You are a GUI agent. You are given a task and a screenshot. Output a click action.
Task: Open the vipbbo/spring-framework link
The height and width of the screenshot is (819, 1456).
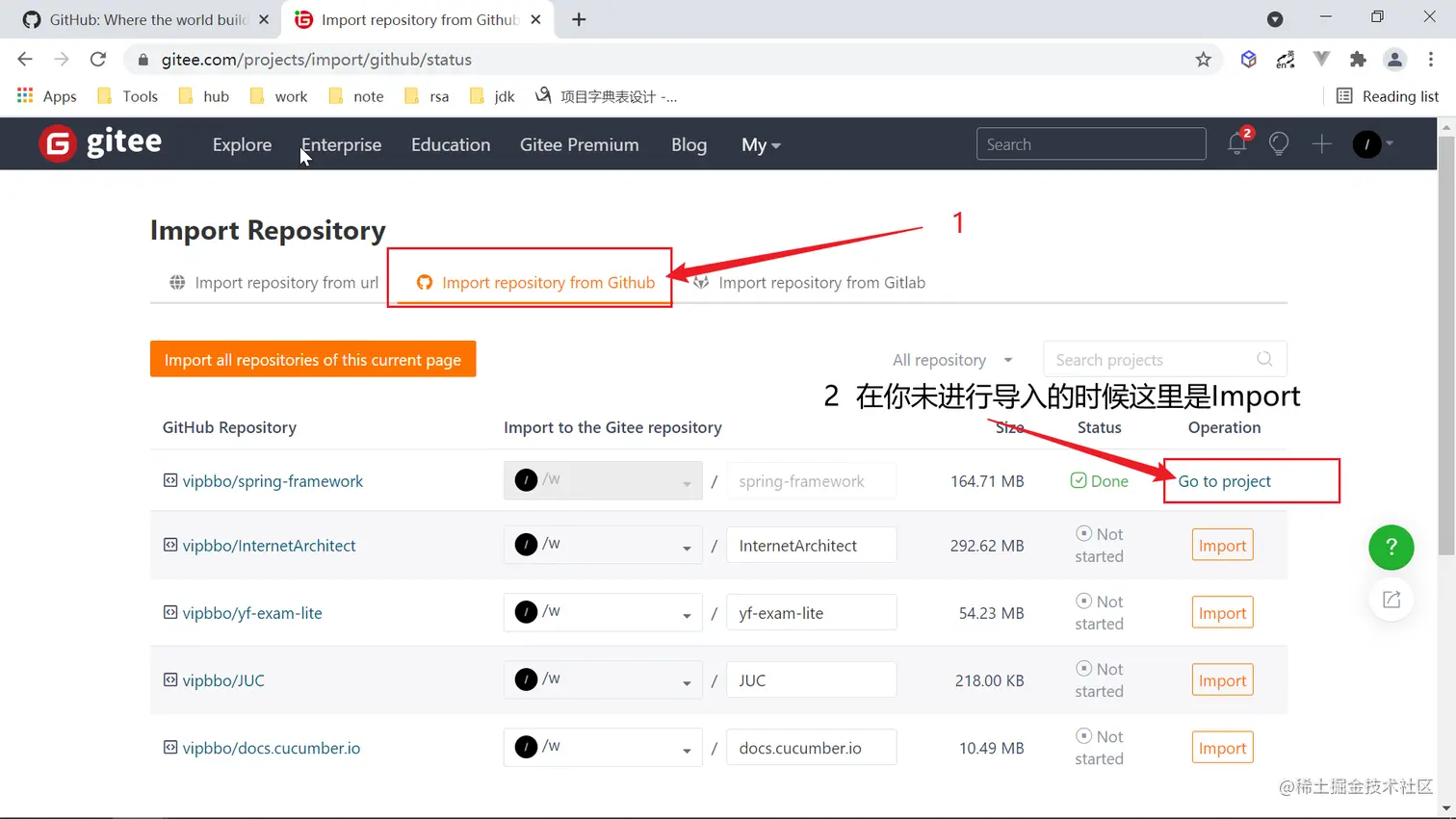[x=273, y=480]
